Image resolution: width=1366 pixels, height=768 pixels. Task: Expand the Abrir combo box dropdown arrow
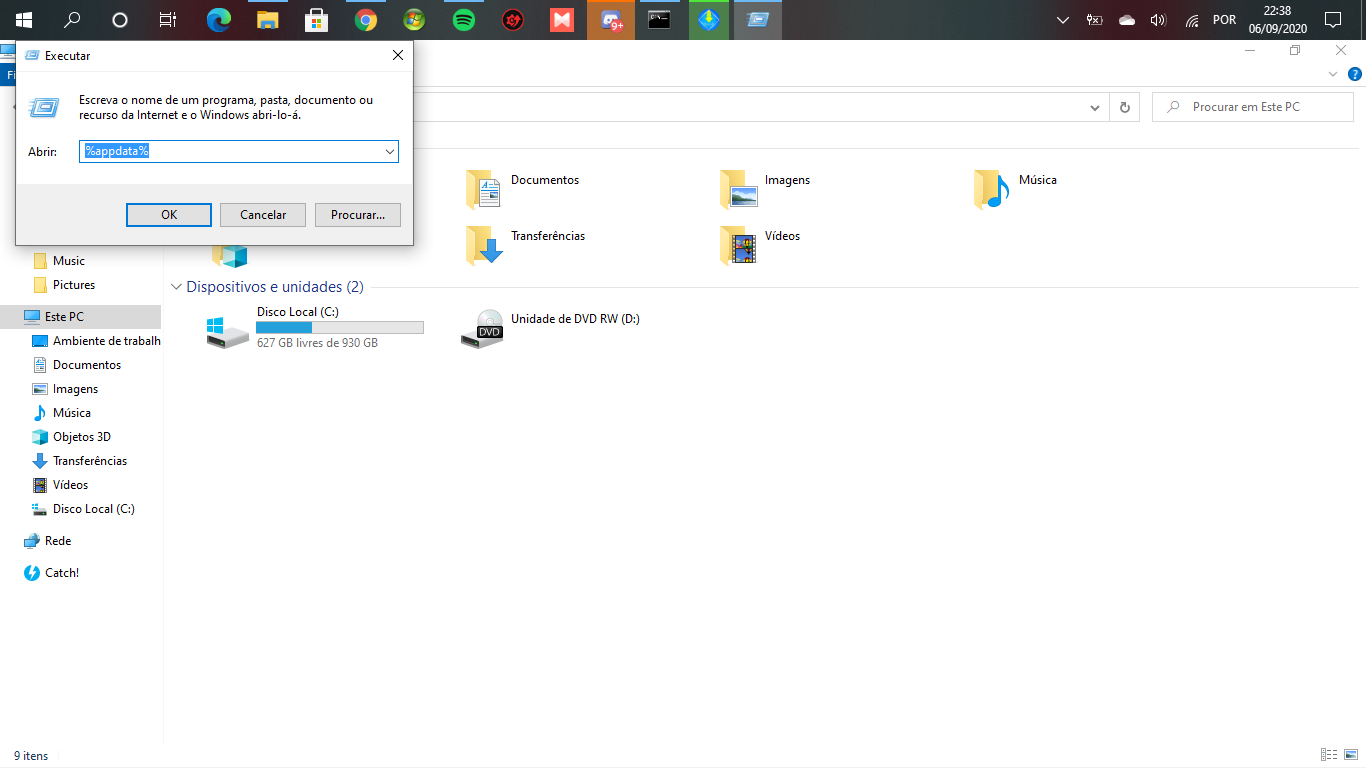pos(389,151)
